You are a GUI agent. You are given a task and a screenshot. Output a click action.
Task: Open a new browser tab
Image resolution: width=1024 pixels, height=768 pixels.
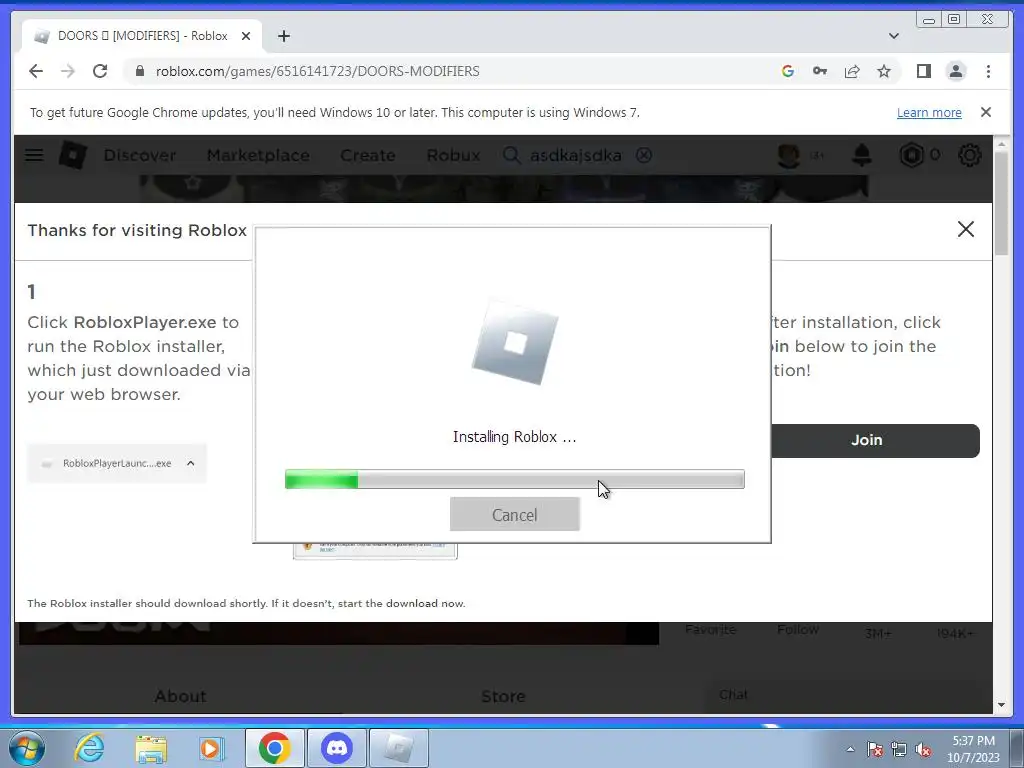click(283, 36)
